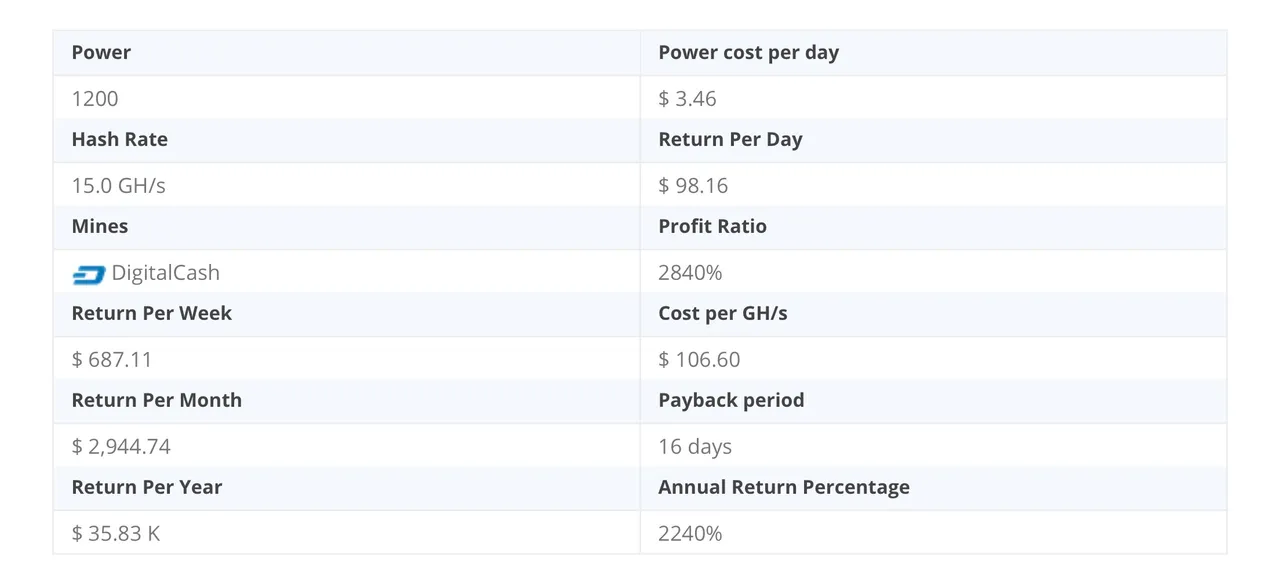Image resolution: width=1280 pixels, height=569 pixels.
Task: Click the 2840% profit ratio value
Action: point(691,273)
